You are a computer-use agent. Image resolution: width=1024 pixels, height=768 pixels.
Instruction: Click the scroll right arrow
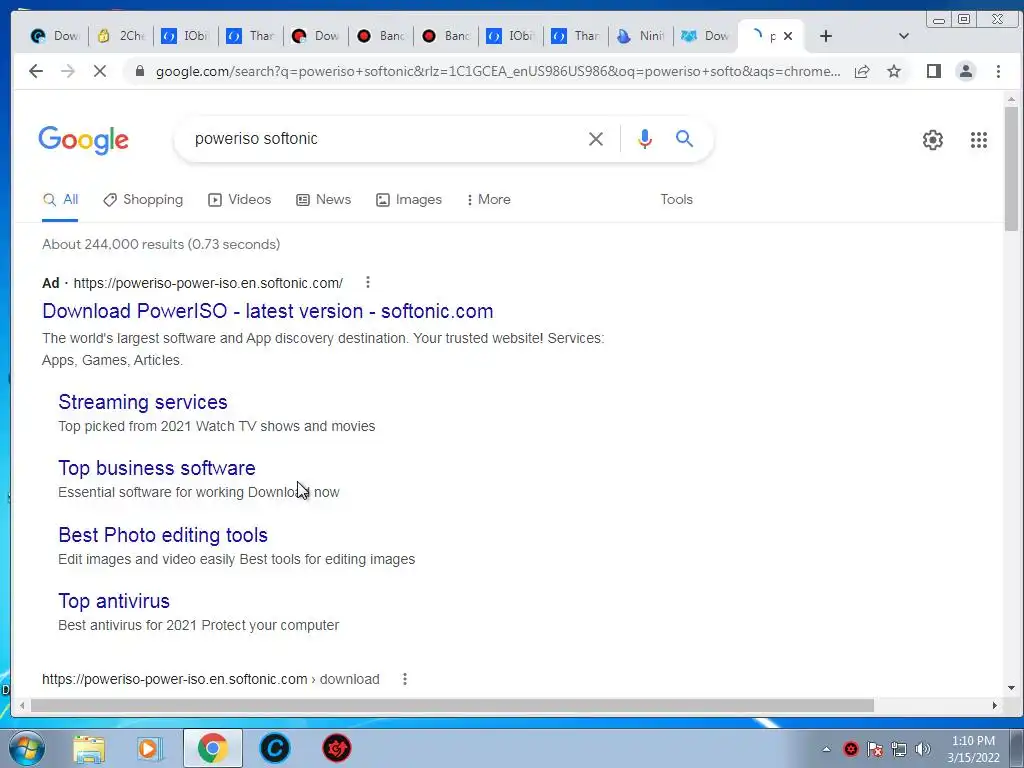(x=995, y=705)
